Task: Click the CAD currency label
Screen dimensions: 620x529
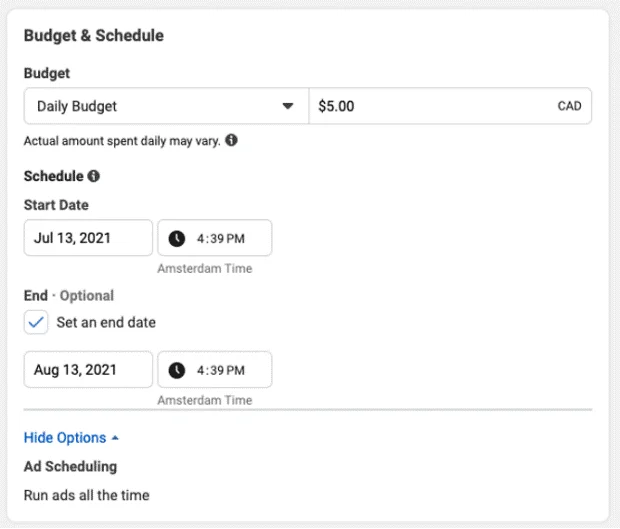Action: tap(569, 106)
